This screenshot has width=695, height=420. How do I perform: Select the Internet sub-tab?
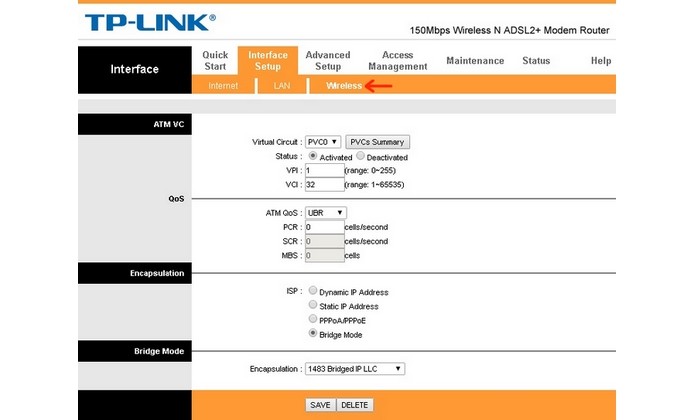click(223, 86)
